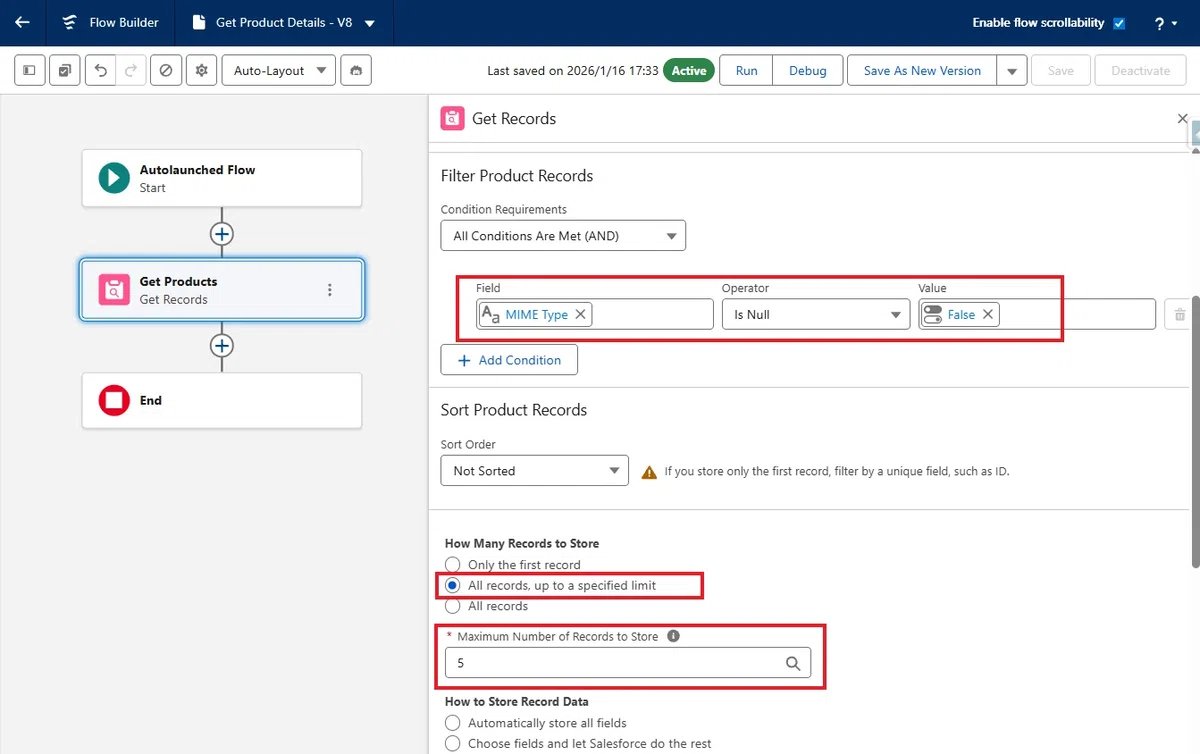Open the Sort Order dropdown
Image resolution: width=1200 pixels, height=754 pixels.
coord(535,471)
